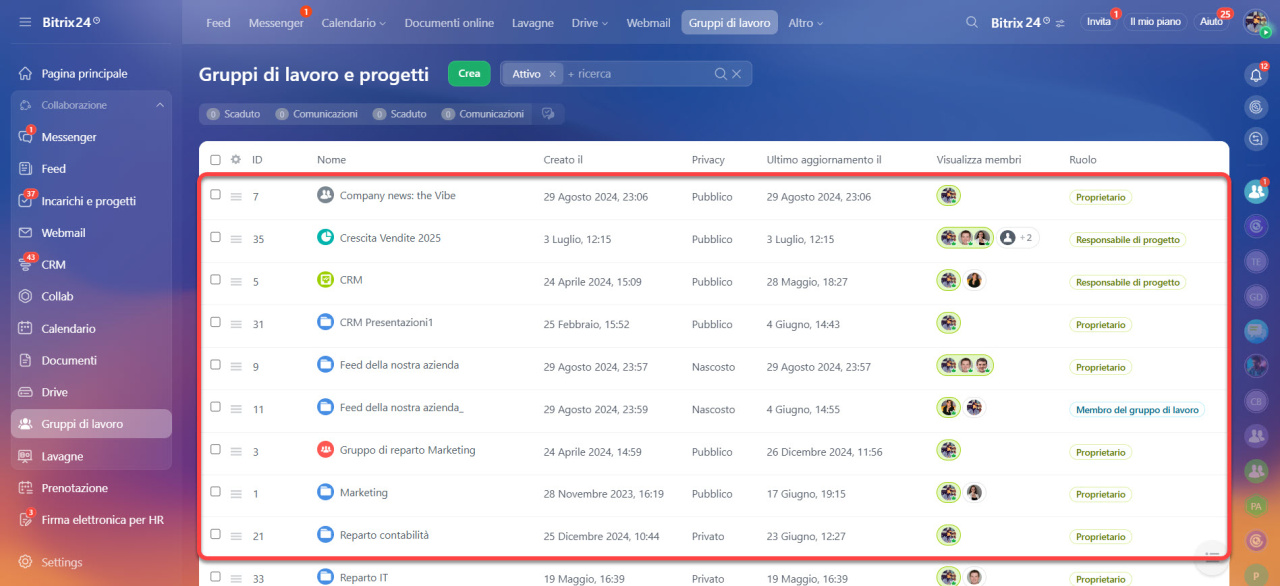Click the first Scaduto counter
Viewport: 1280px width, 586px height.
[x=233, y=114]
